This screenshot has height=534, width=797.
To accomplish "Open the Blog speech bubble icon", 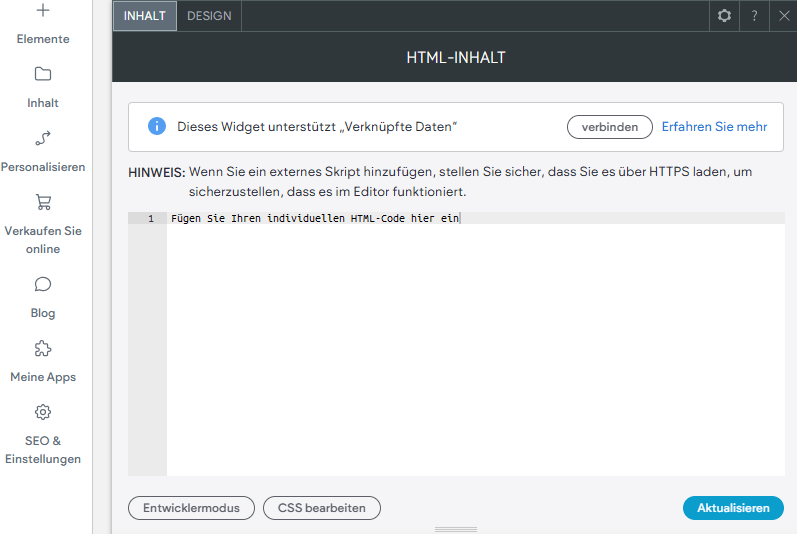I will tap(43, 284).
